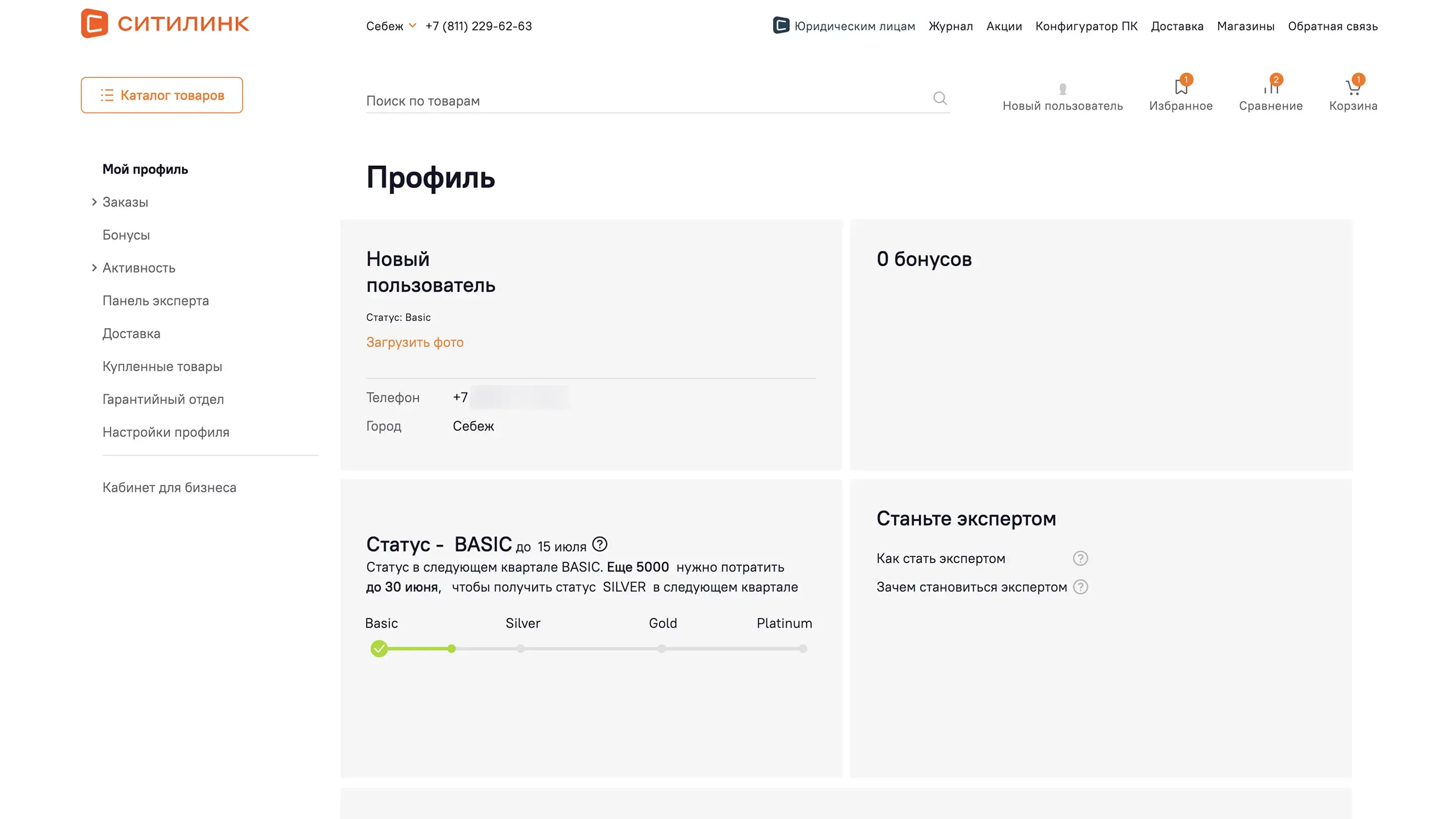Open Настройки профиля in the sidebar
The image size is (1456, 819).
coord(166,432)
